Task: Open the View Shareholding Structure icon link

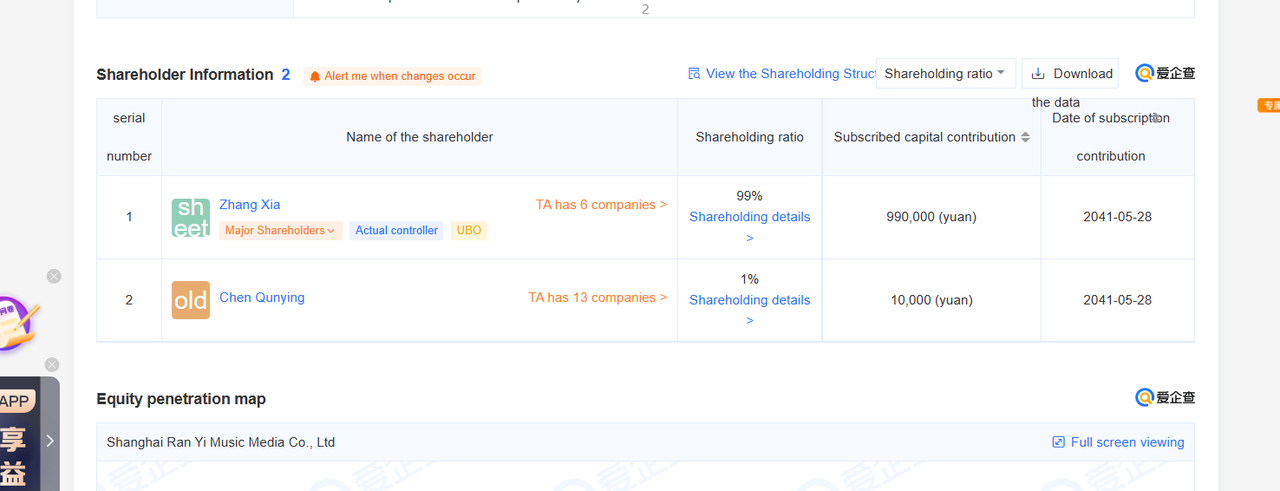Action: [x=695, y=74]
